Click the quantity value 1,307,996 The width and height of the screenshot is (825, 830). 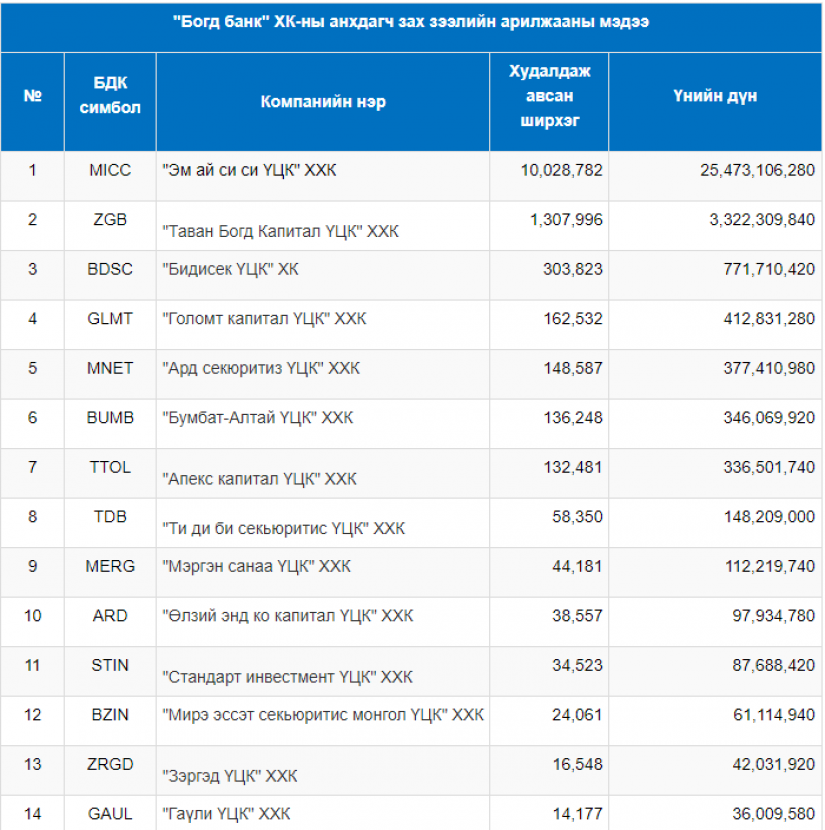(x=566, y=220)
